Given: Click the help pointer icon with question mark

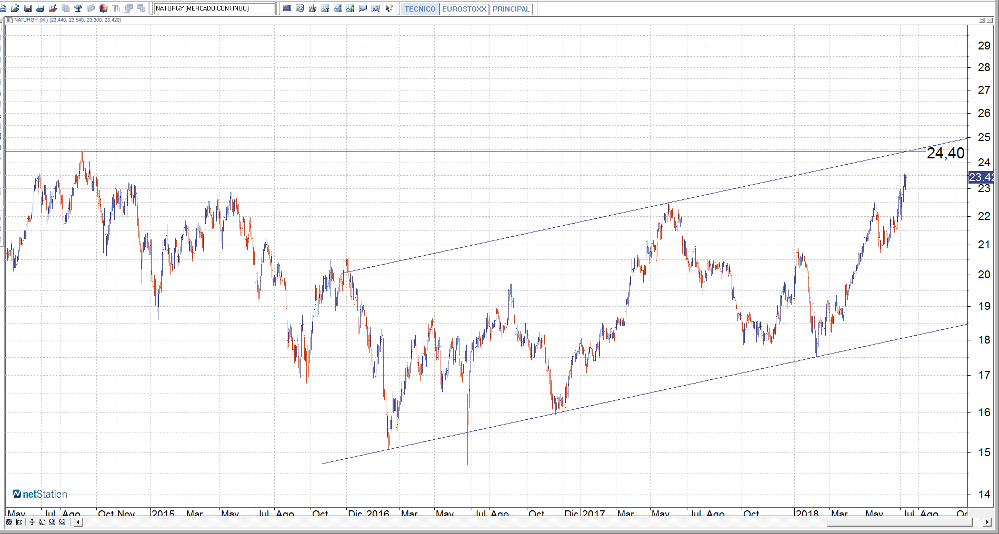Looking at the screenshot, I should 389,8.
